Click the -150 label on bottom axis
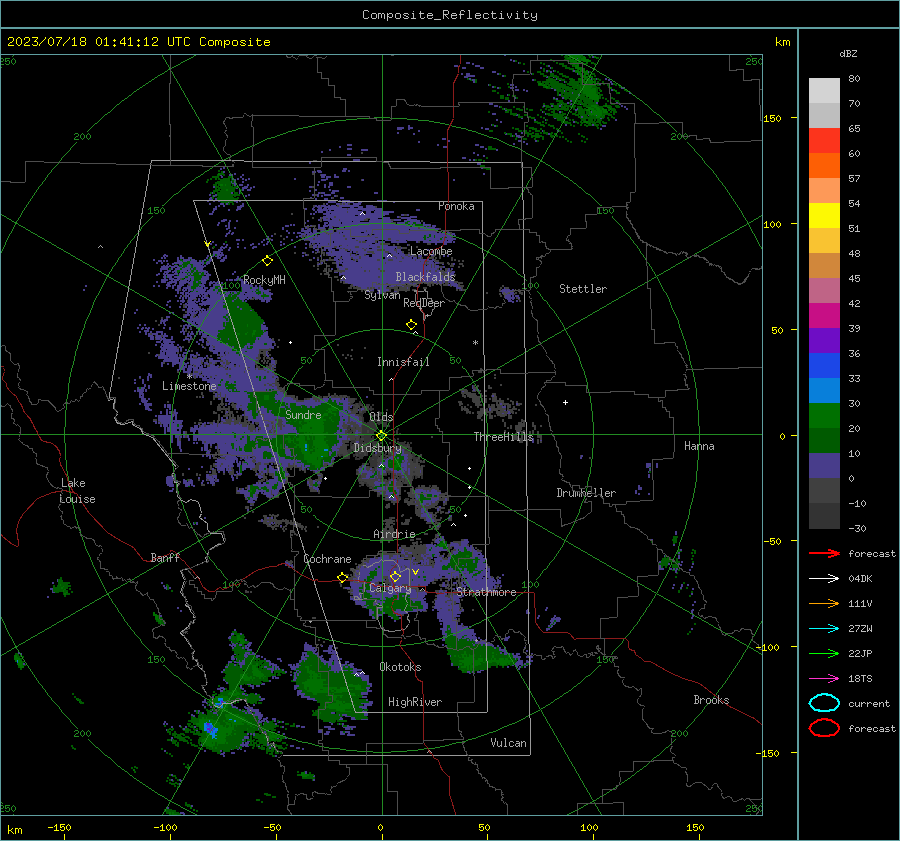Viewport: 900px width, 841px height. tap(59, 827)
